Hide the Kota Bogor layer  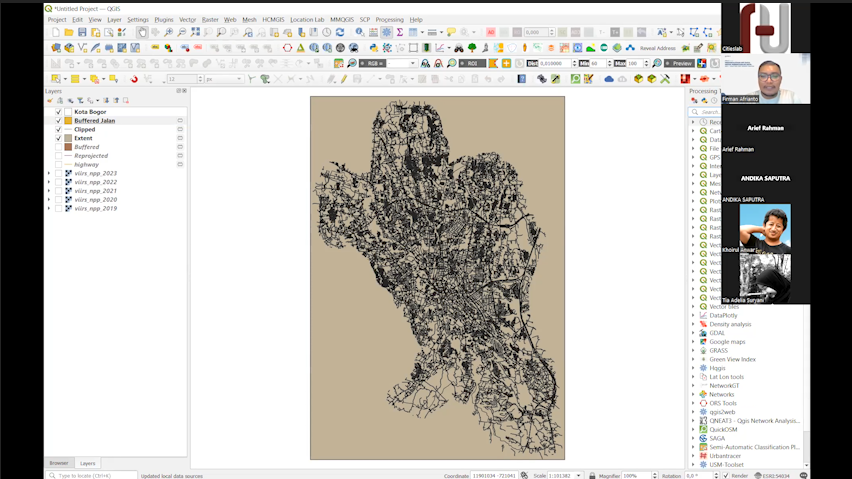click(59, 112)
